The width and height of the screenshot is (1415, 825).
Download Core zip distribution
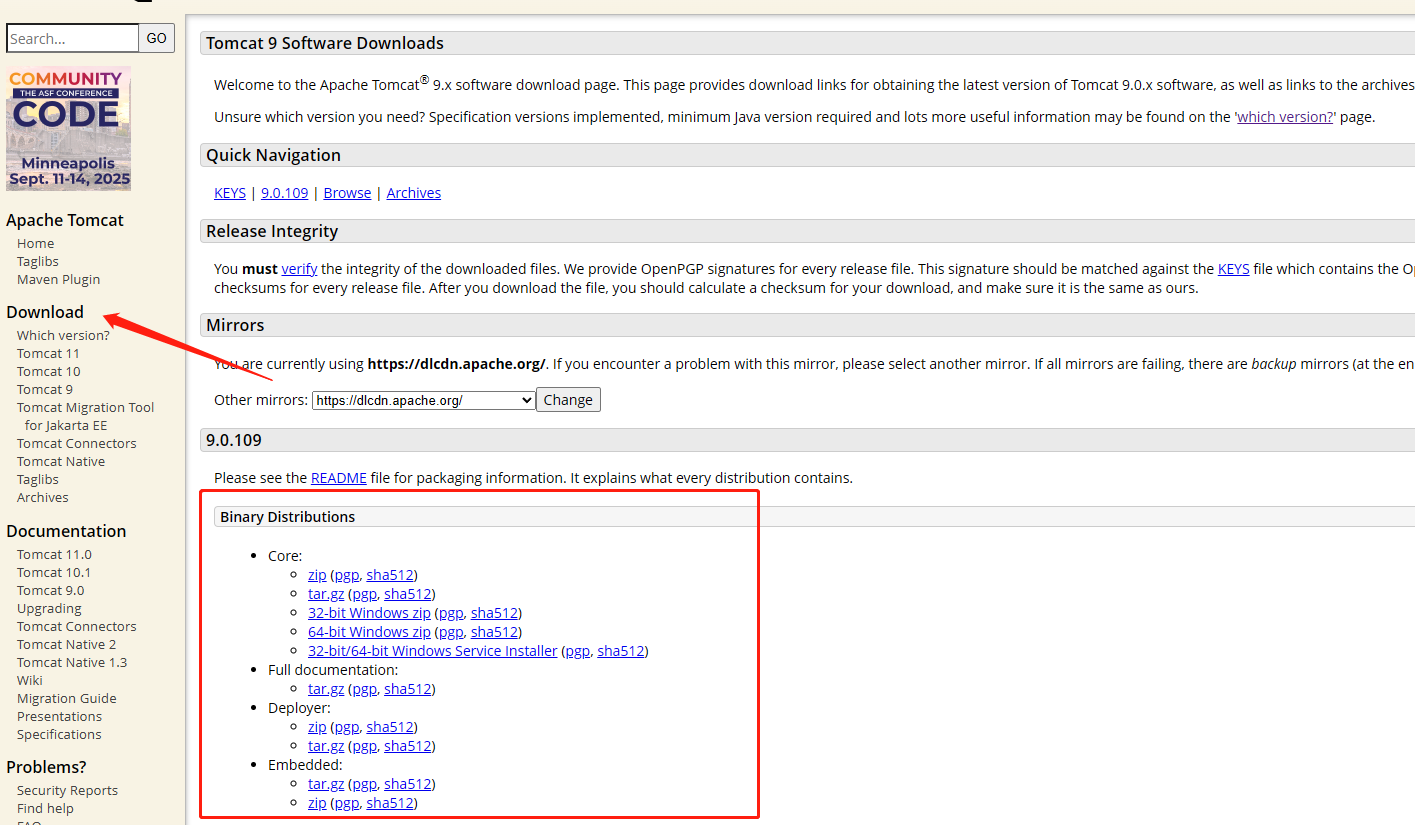tap(317, 575)
